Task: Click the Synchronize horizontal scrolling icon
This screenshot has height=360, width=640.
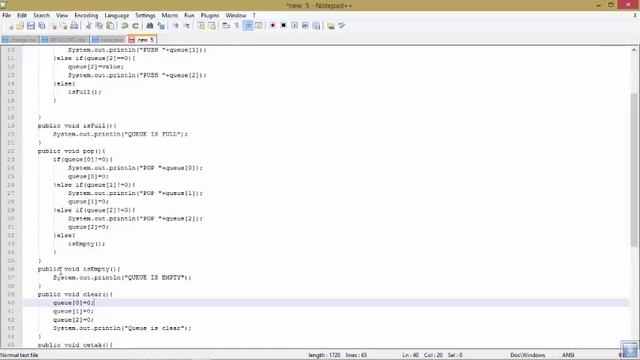Action: pyautogui.click(x=211, y=26)
